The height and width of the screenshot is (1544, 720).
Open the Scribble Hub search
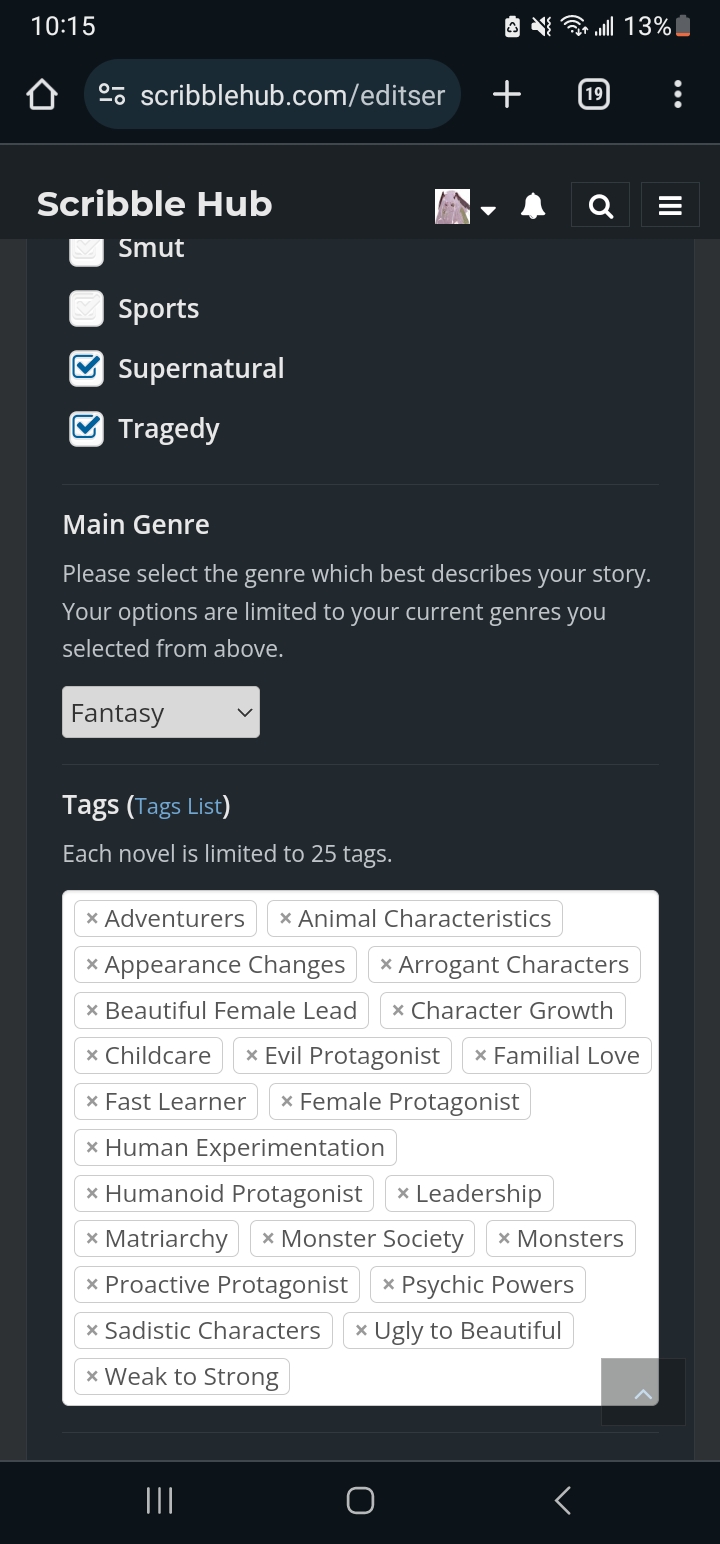click(600, 204)
